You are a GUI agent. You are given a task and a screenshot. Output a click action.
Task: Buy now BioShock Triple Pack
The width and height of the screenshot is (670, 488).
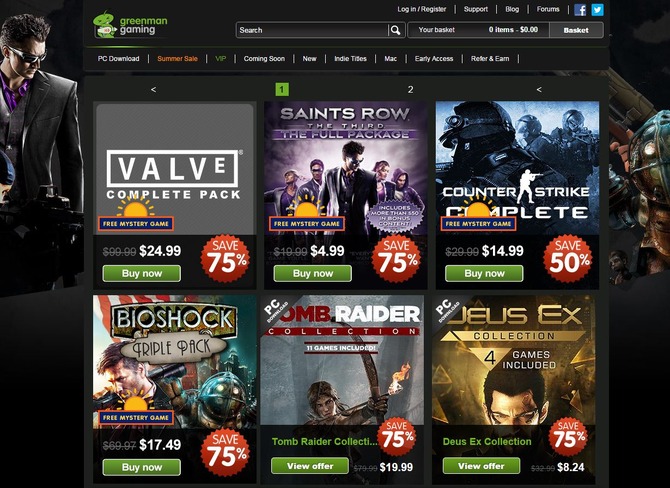point(141,467)
